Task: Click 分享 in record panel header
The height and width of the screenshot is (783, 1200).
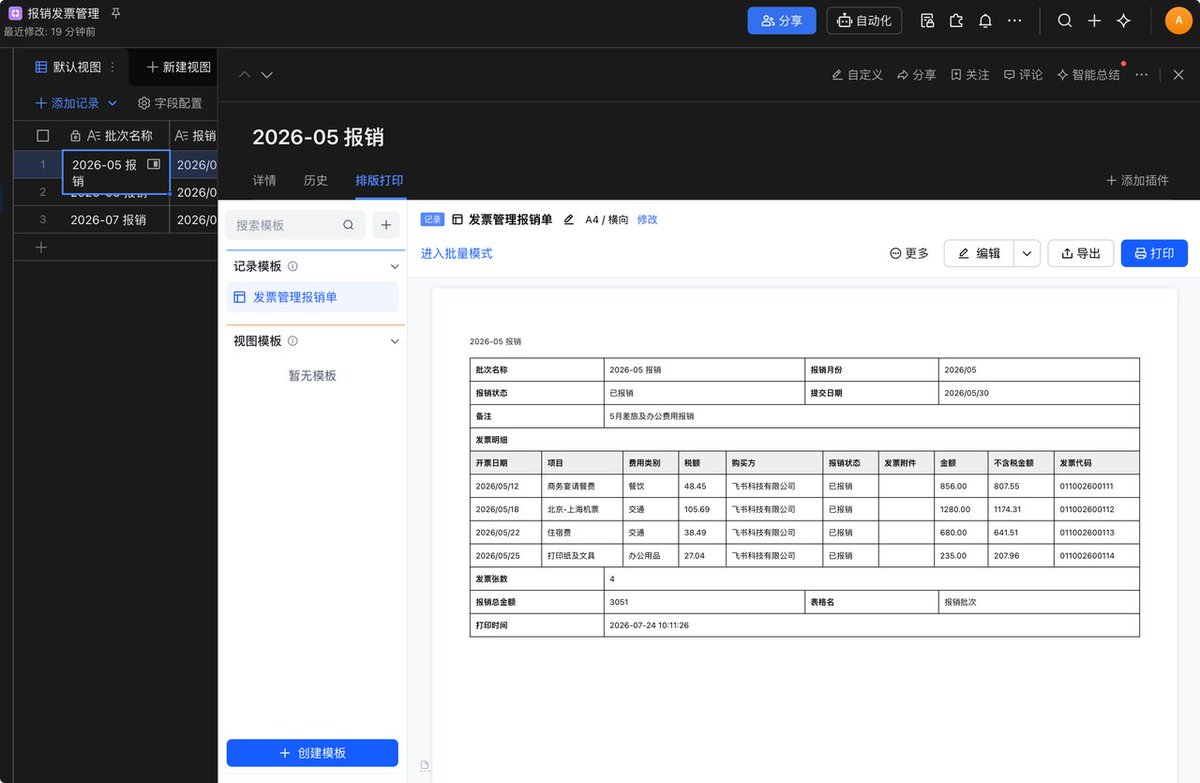Action: click(x=916, y=75)
